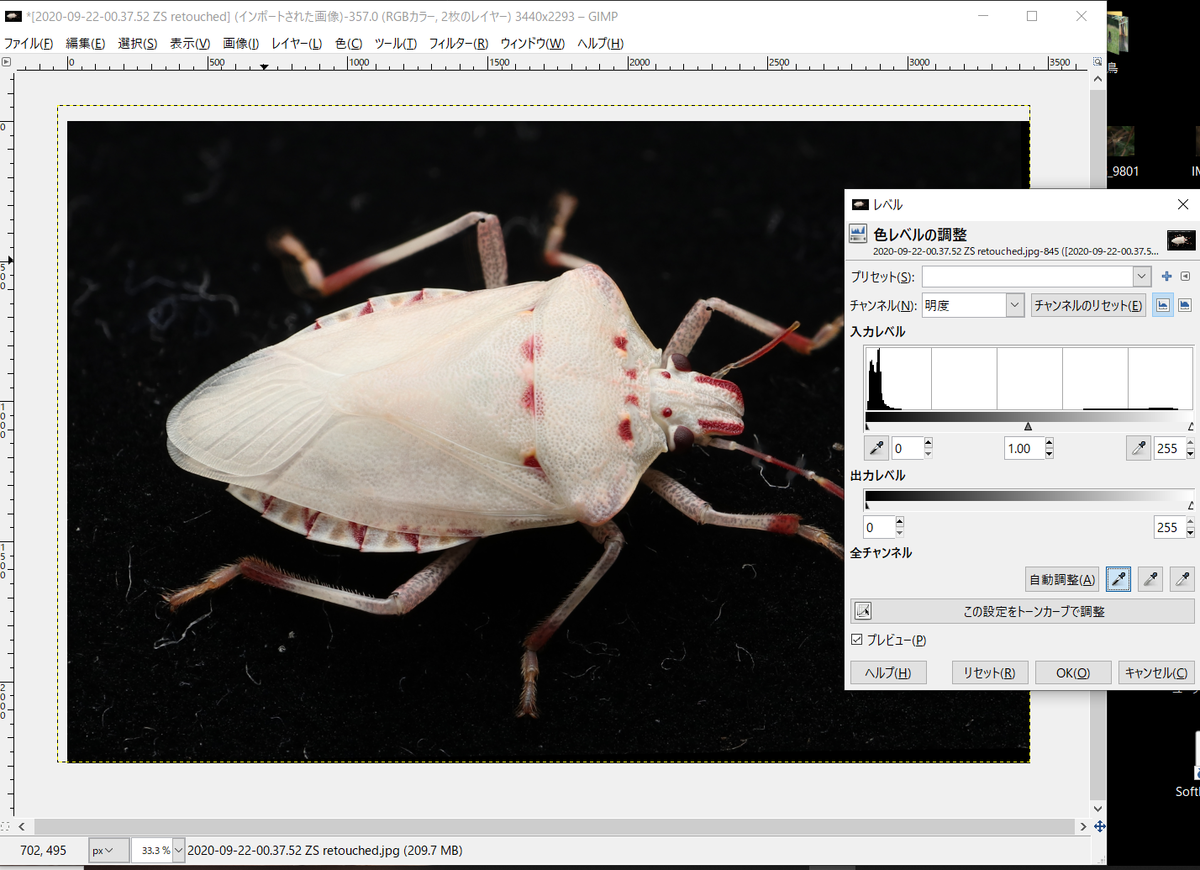
Task: Open the ヘルプ(H) menu
Action: (601, 43)
